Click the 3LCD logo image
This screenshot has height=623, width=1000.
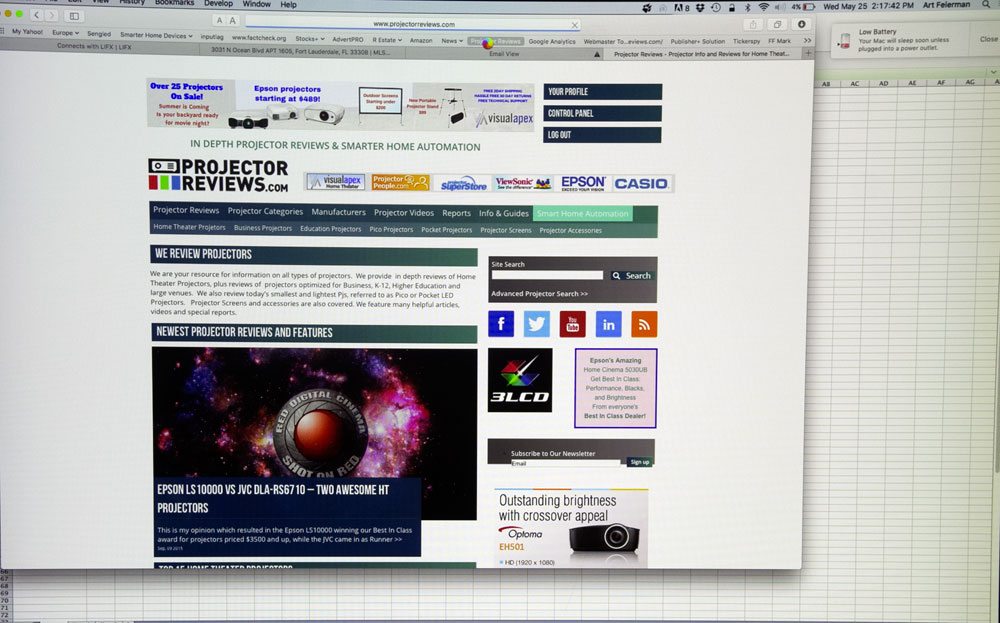coord(520,380)
